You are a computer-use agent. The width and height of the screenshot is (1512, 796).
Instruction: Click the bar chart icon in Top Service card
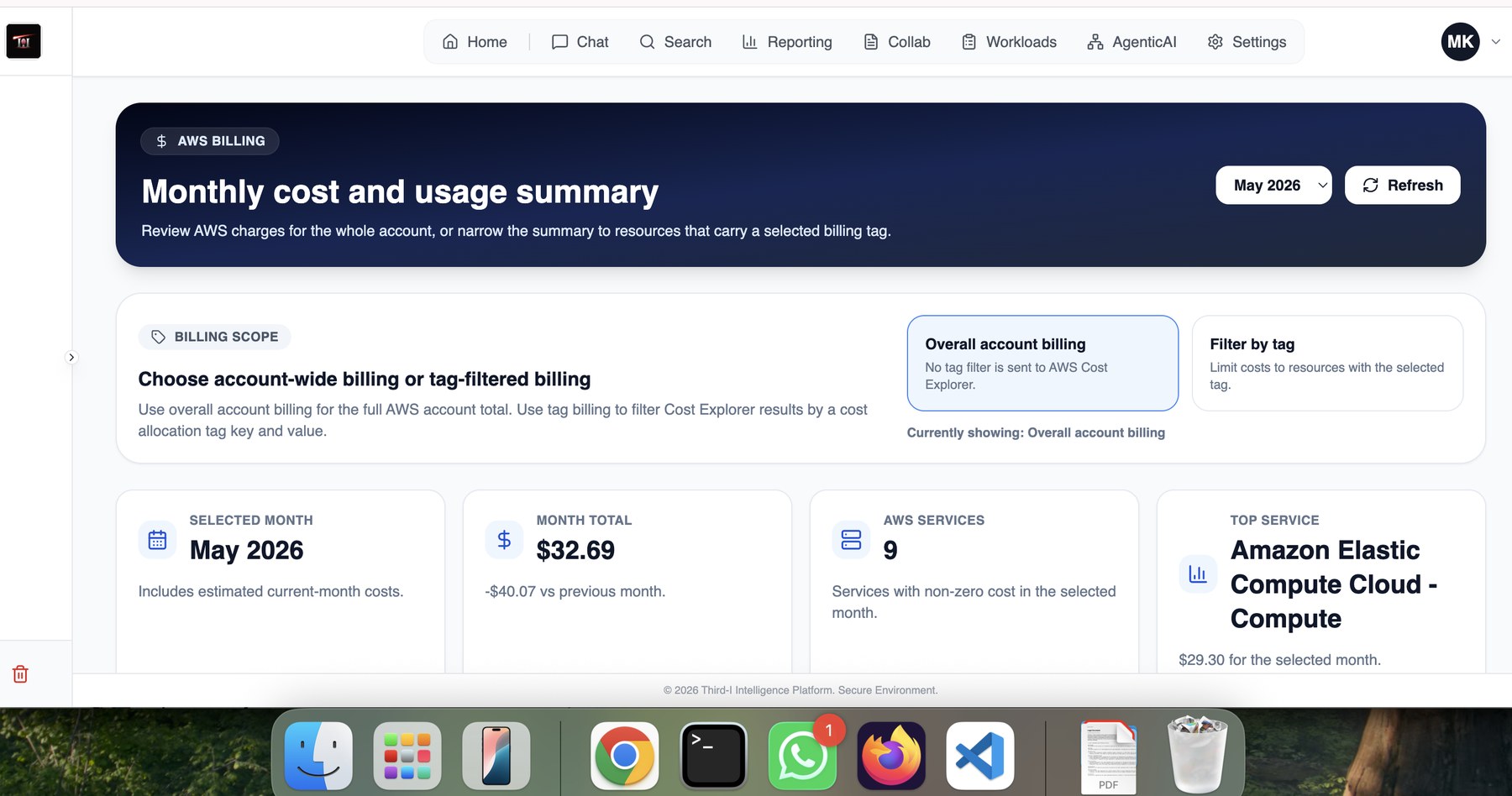[x=1198, y=574]
